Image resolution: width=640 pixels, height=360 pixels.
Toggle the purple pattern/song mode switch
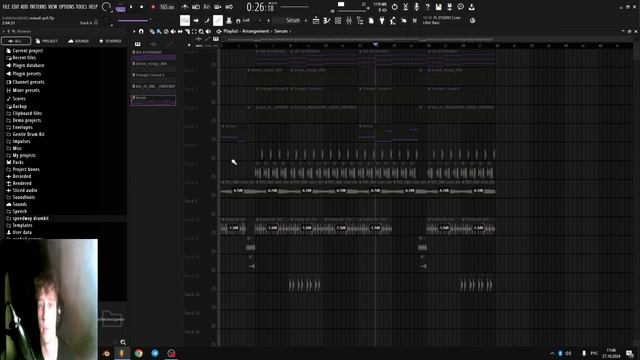point(121,8)
